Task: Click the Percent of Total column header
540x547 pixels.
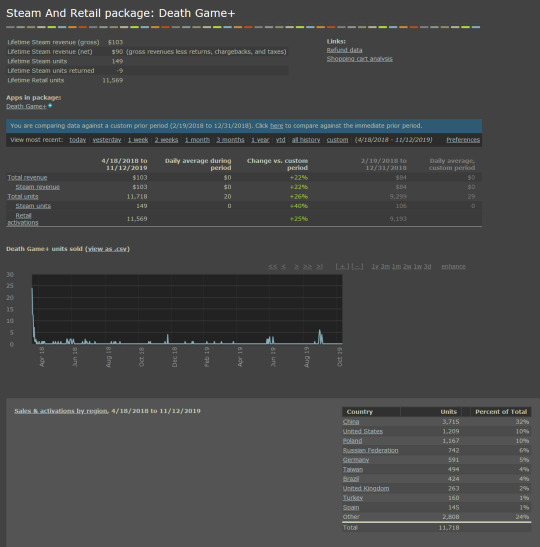Action: point(501,412)
